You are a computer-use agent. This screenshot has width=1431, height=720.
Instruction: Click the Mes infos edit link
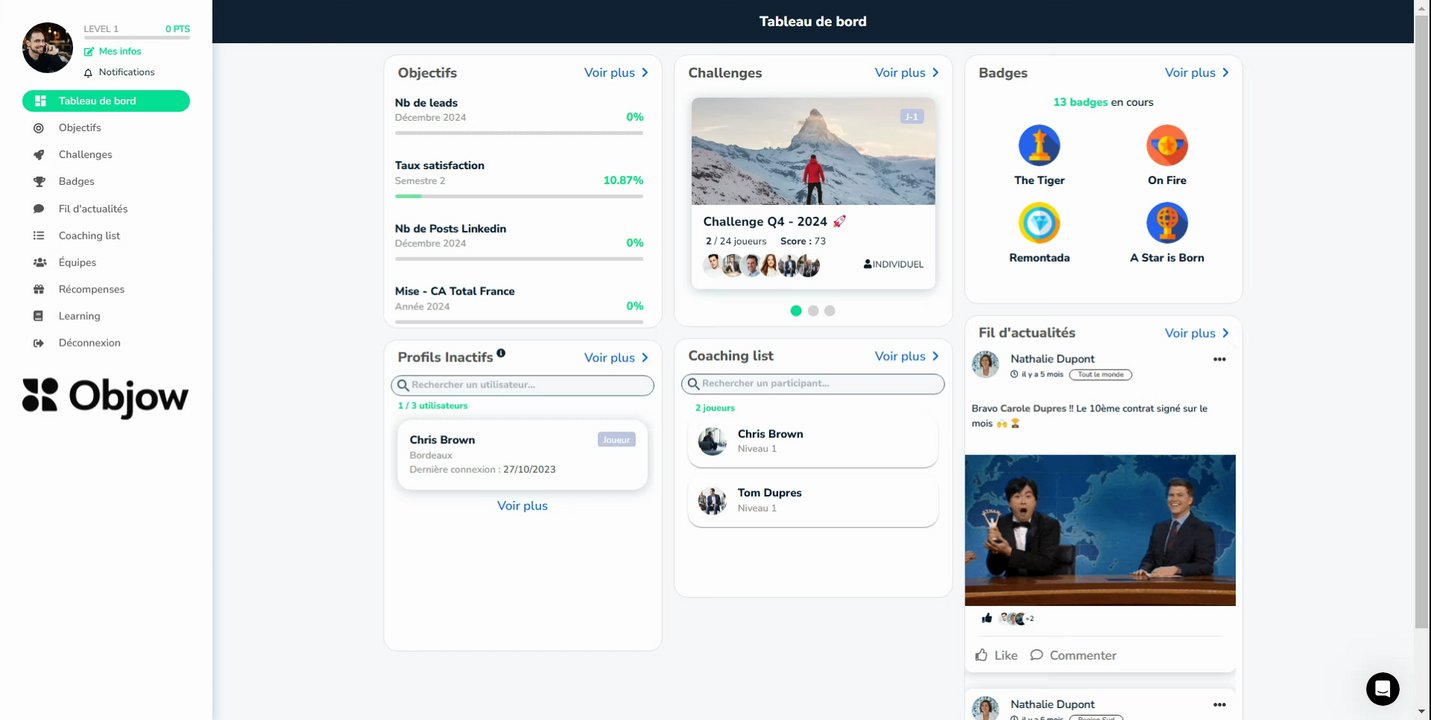tap(112, 51)
